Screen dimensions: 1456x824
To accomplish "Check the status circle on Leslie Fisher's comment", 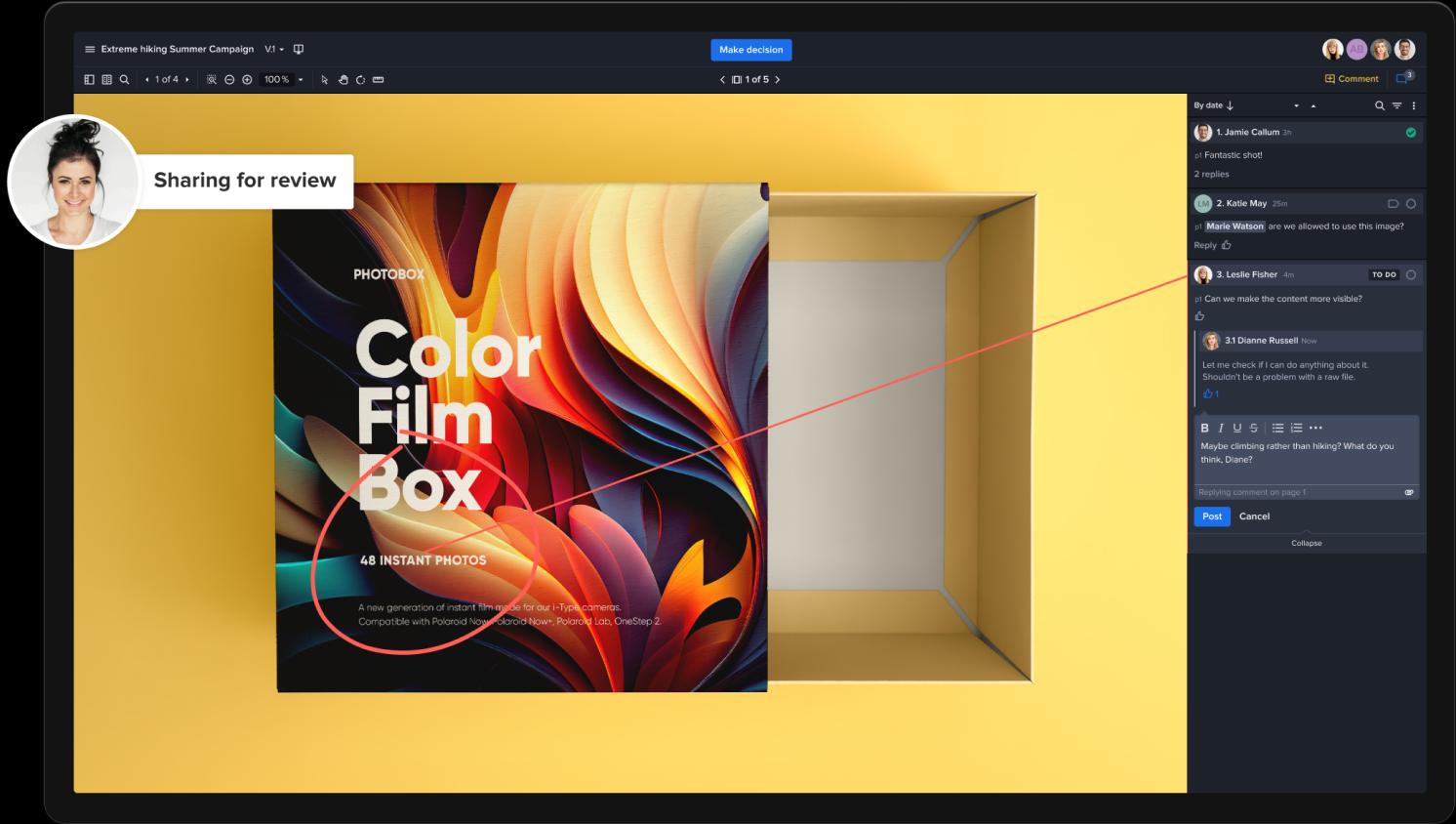I will pyautogui.click(x=1410, y=275).
